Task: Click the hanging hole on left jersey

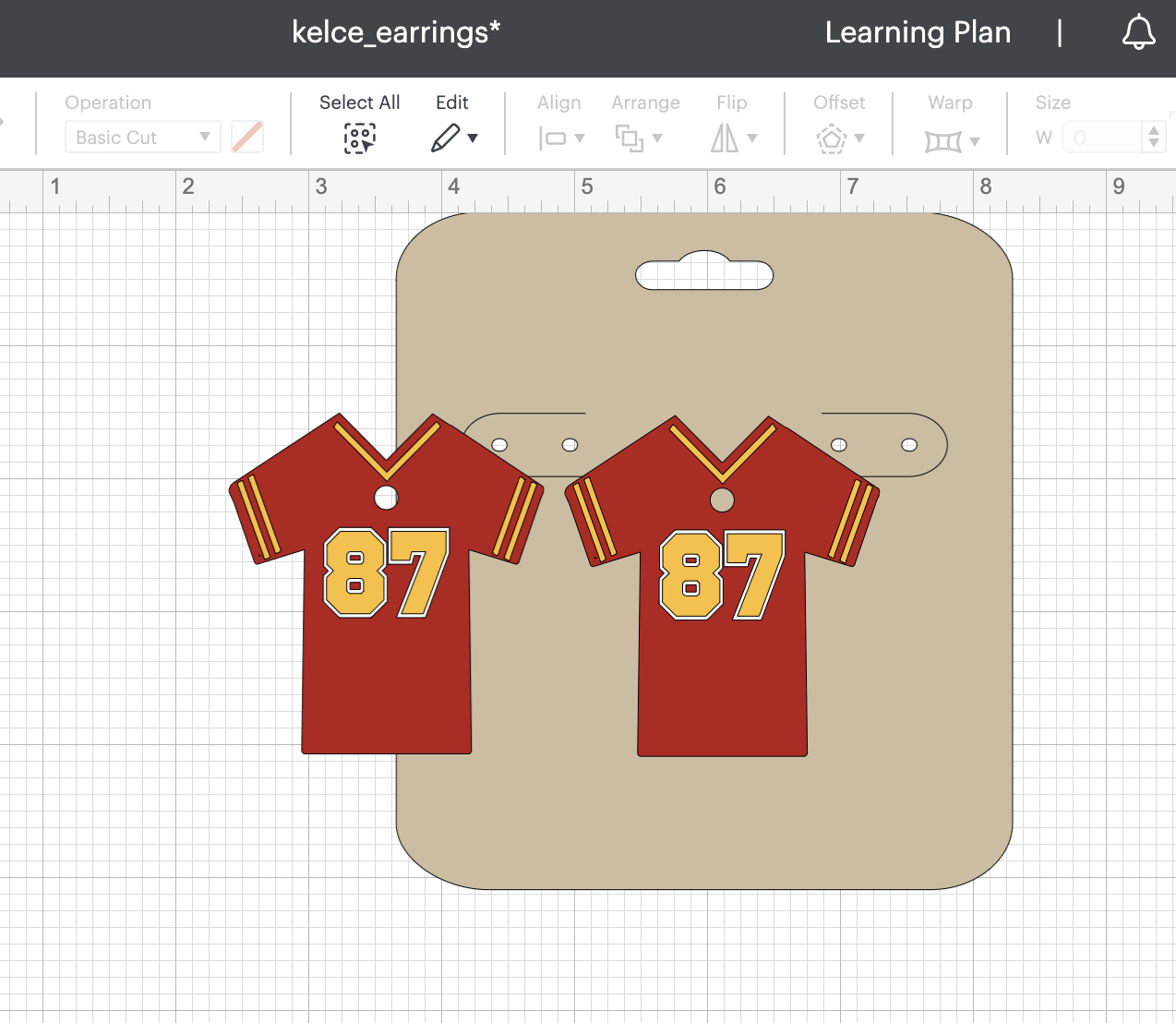Action: pos(386,498)
